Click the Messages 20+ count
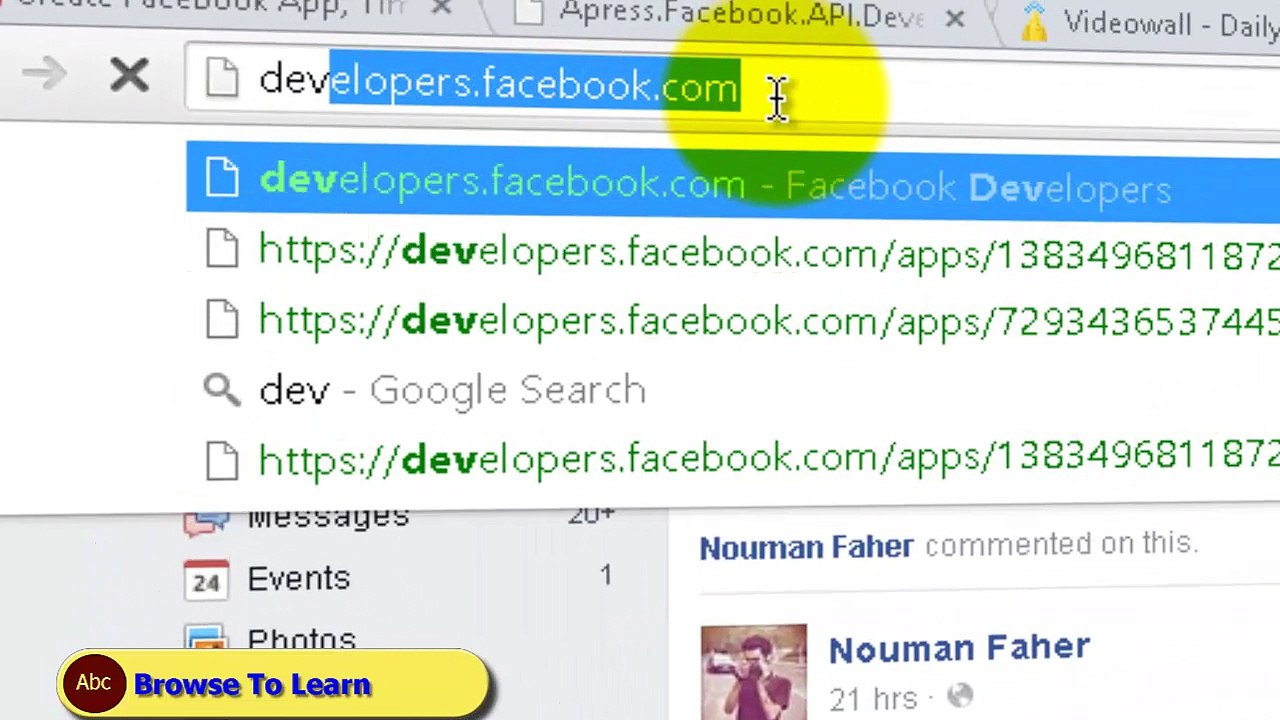The width and height of the screenshot is (1280, 720). (x=590, y=515)
